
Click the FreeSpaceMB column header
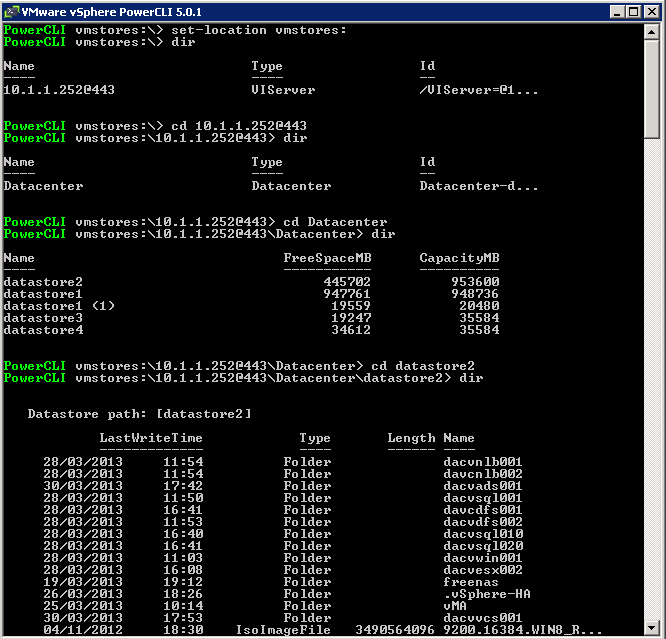click(x=327, y=258)
